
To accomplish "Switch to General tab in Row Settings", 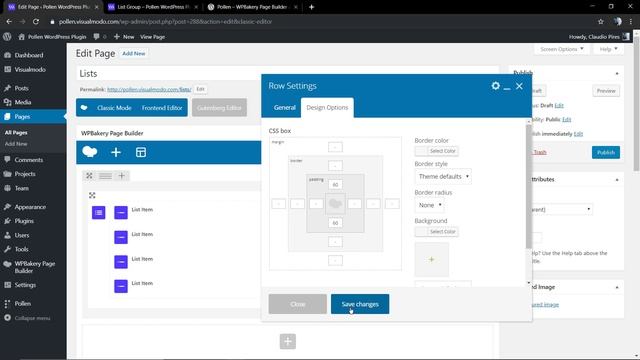I will pos(284,107).
